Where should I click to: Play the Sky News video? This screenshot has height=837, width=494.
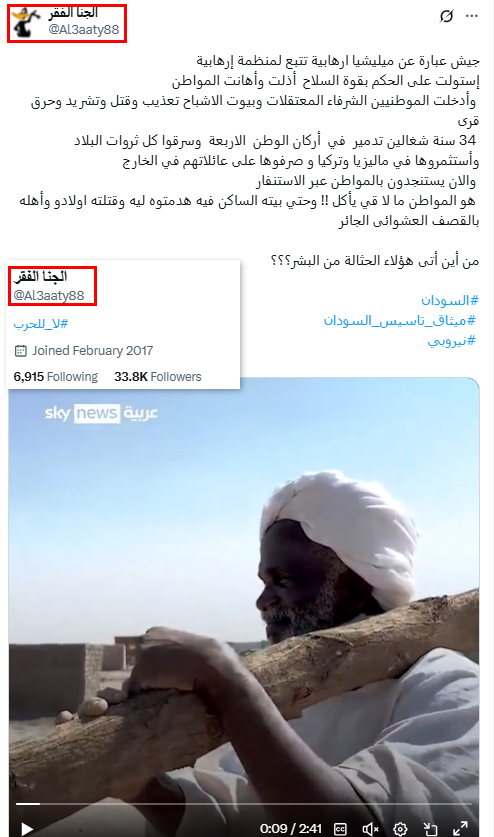pyautogui.click(x=27, y=828)
